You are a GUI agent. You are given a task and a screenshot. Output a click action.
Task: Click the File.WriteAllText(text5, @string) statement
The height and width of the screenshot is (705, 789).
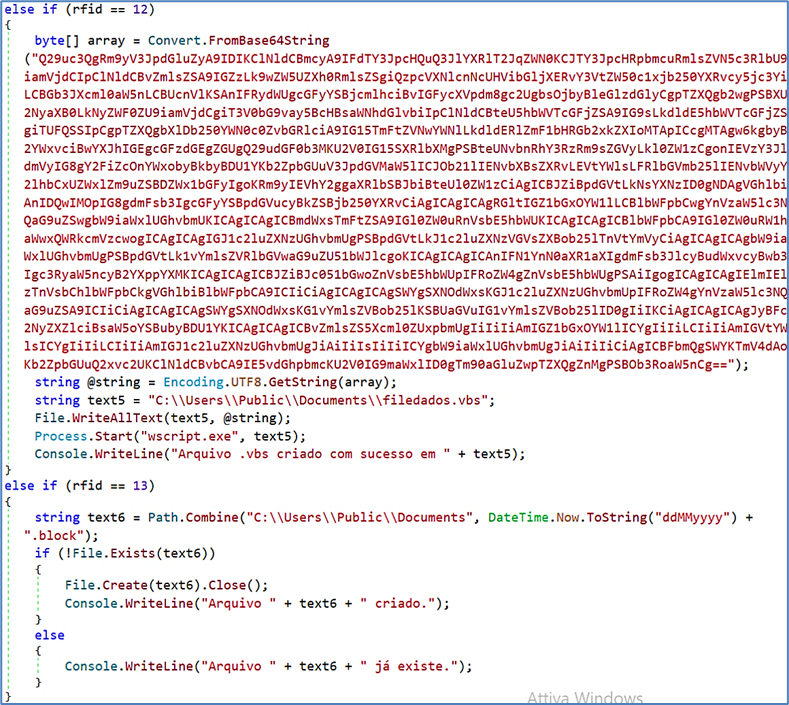163,418
